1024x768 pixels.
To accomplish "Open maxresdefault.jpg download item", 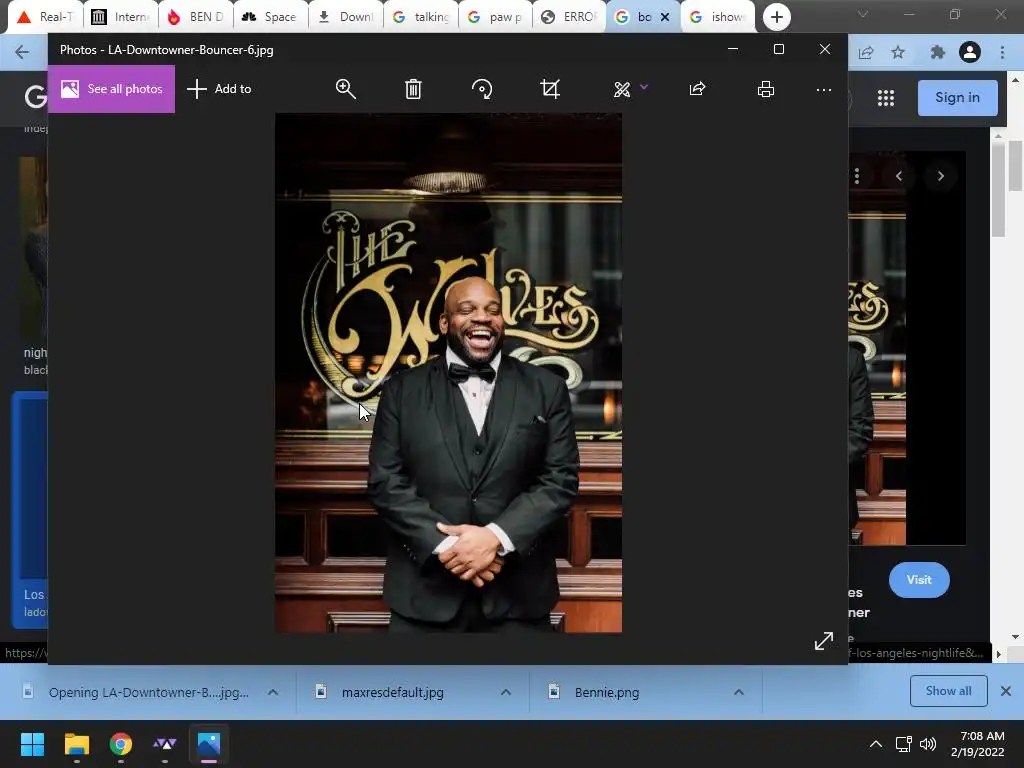I will (392, 692).
